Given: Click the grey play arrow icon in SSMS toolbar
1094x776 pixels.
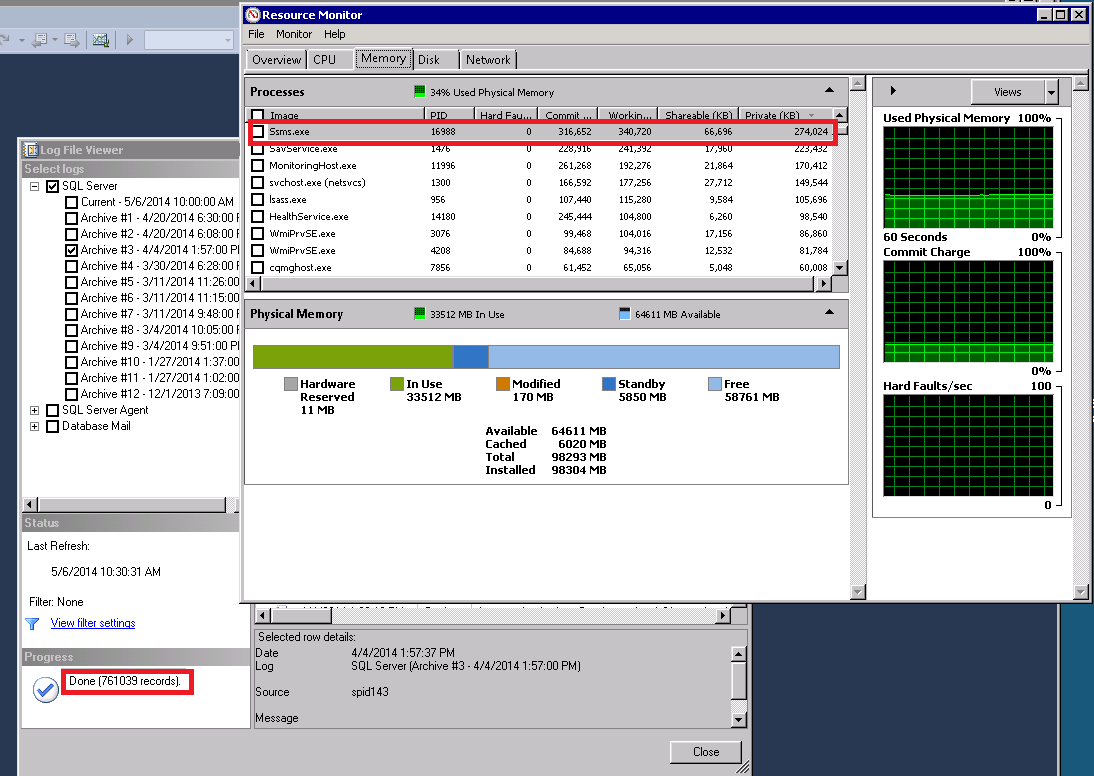Looking at the screenshot, I should click(129, 40).
